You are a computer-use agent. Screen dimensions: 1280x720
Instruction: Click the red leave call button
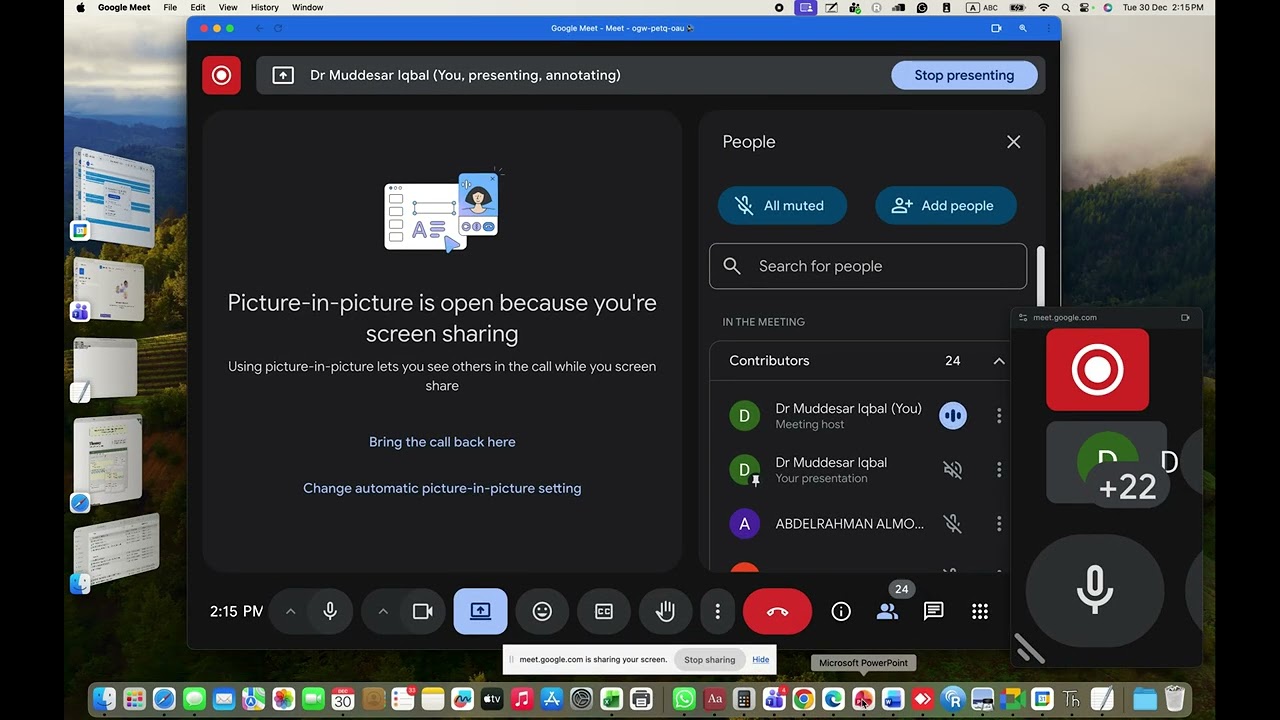[x=777, y=611]
